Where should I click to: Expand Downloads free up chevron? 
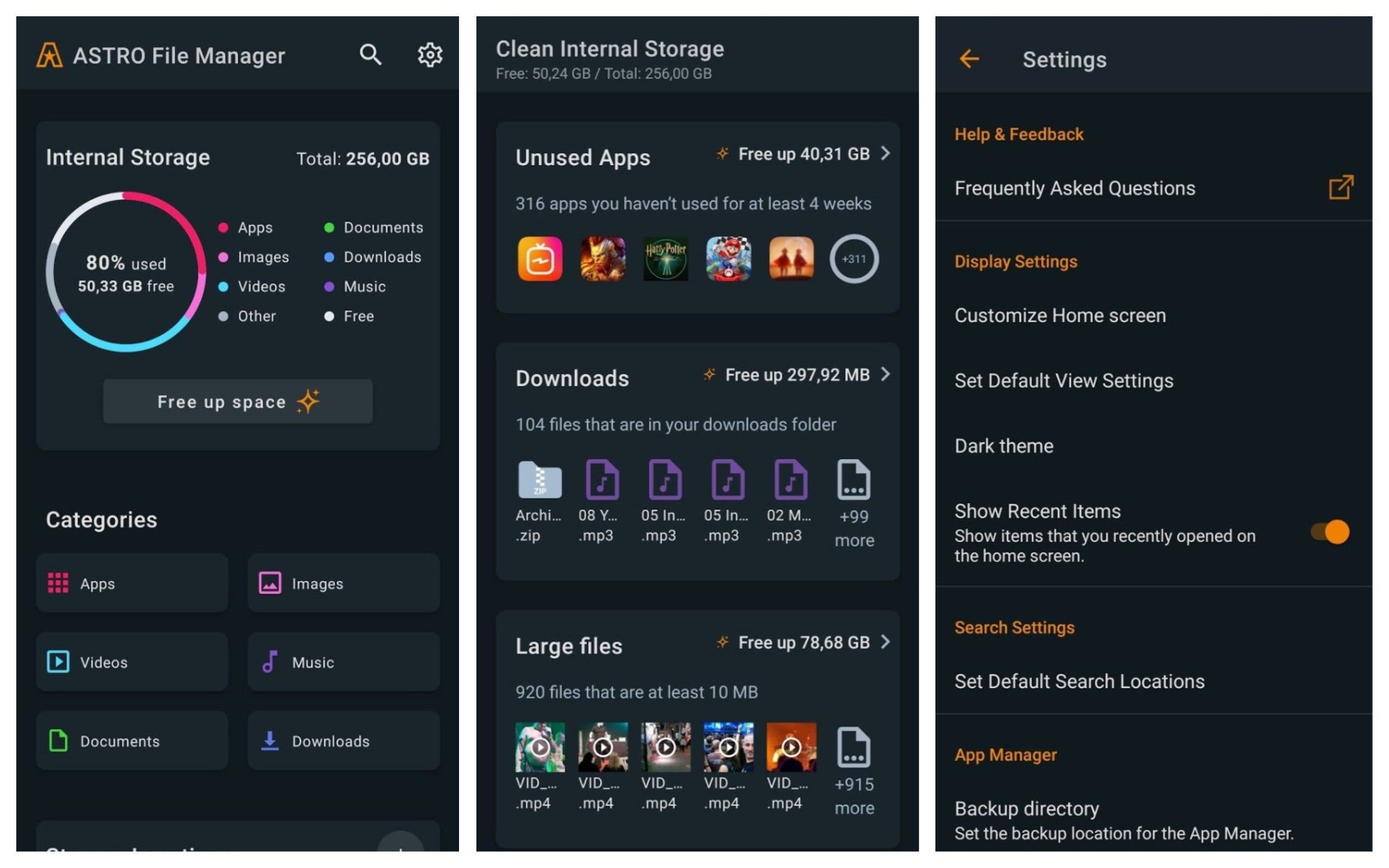pyautogui.click(x=885, y=374)
